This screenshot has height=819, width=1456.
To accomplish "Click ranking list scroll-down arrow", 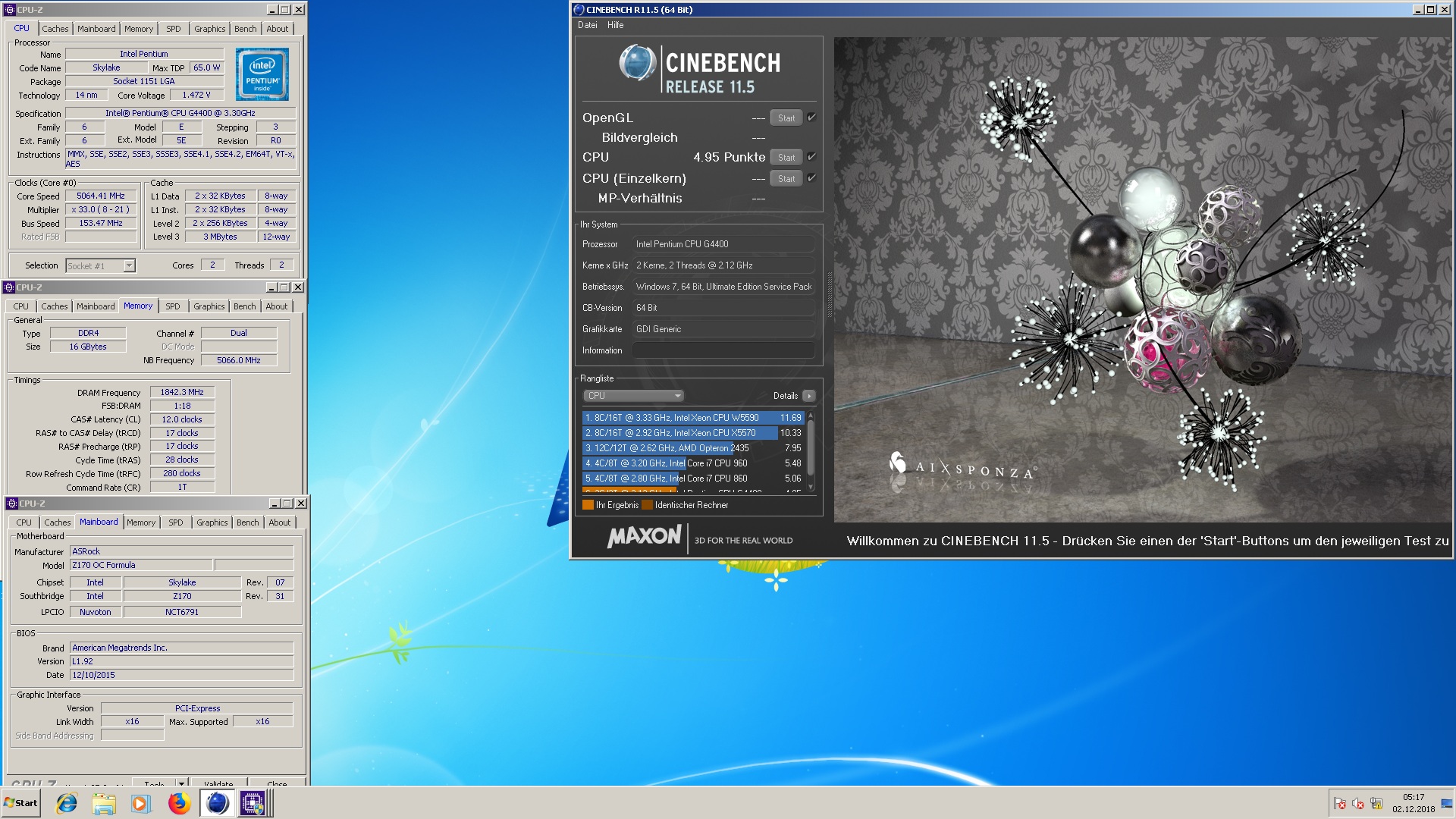I will pos(811,487).
